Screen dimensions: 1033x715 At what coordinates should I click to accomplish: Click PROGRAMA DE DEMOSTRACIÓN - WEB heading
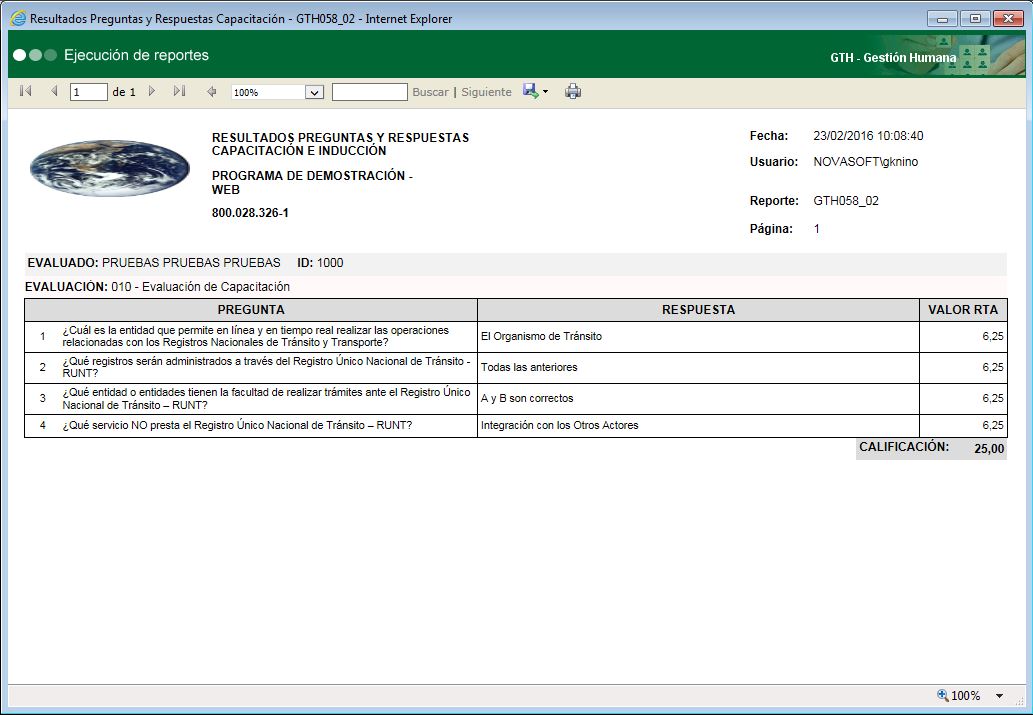click(312, 183)
